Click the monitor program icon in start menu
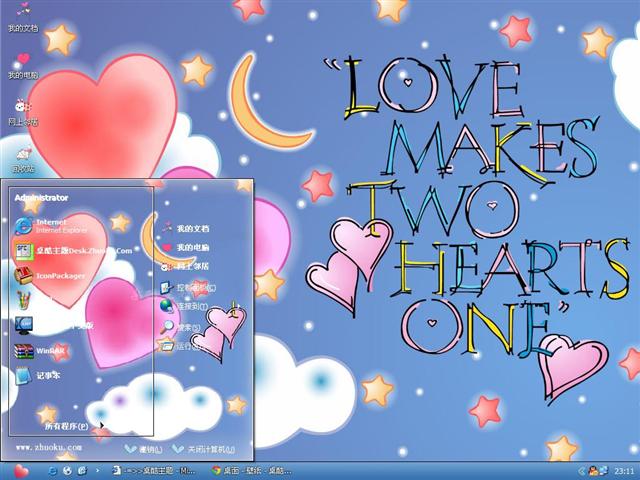Image resolution: width=640 pixels, height=480 pixels. point(24,326)
